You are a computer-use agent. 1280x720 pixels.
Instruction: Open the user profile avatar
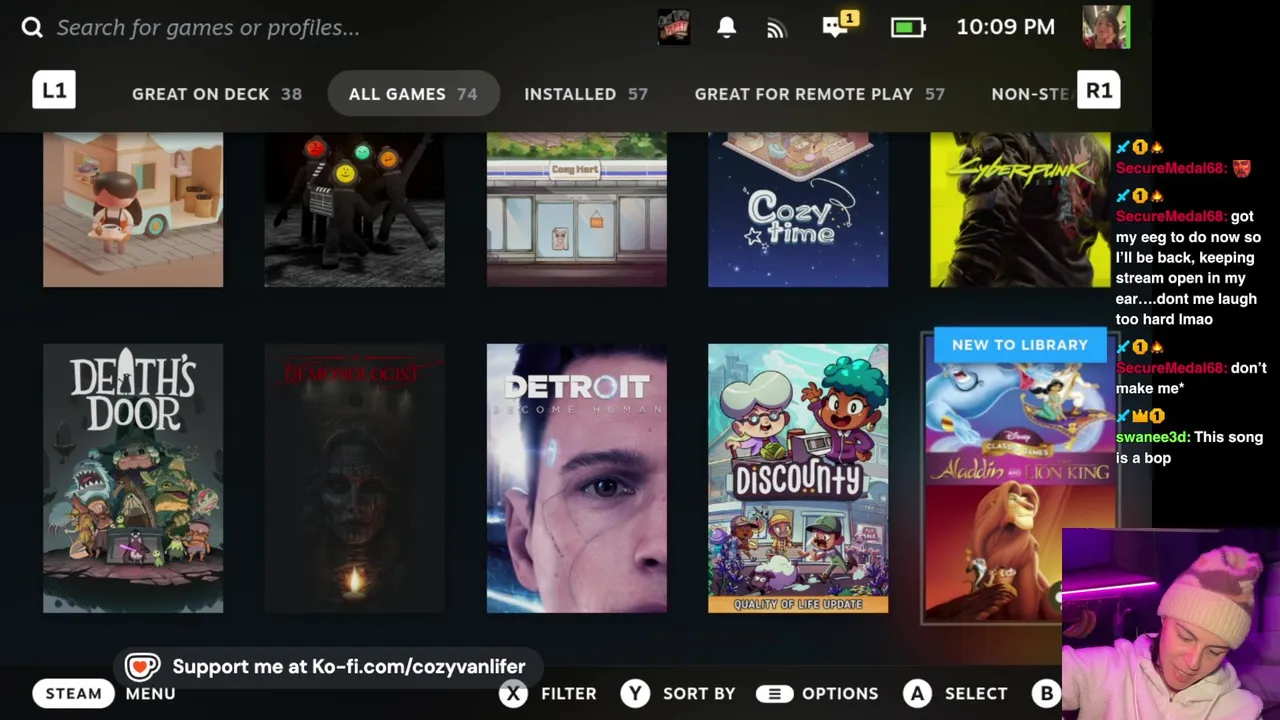click(1106, 27)
